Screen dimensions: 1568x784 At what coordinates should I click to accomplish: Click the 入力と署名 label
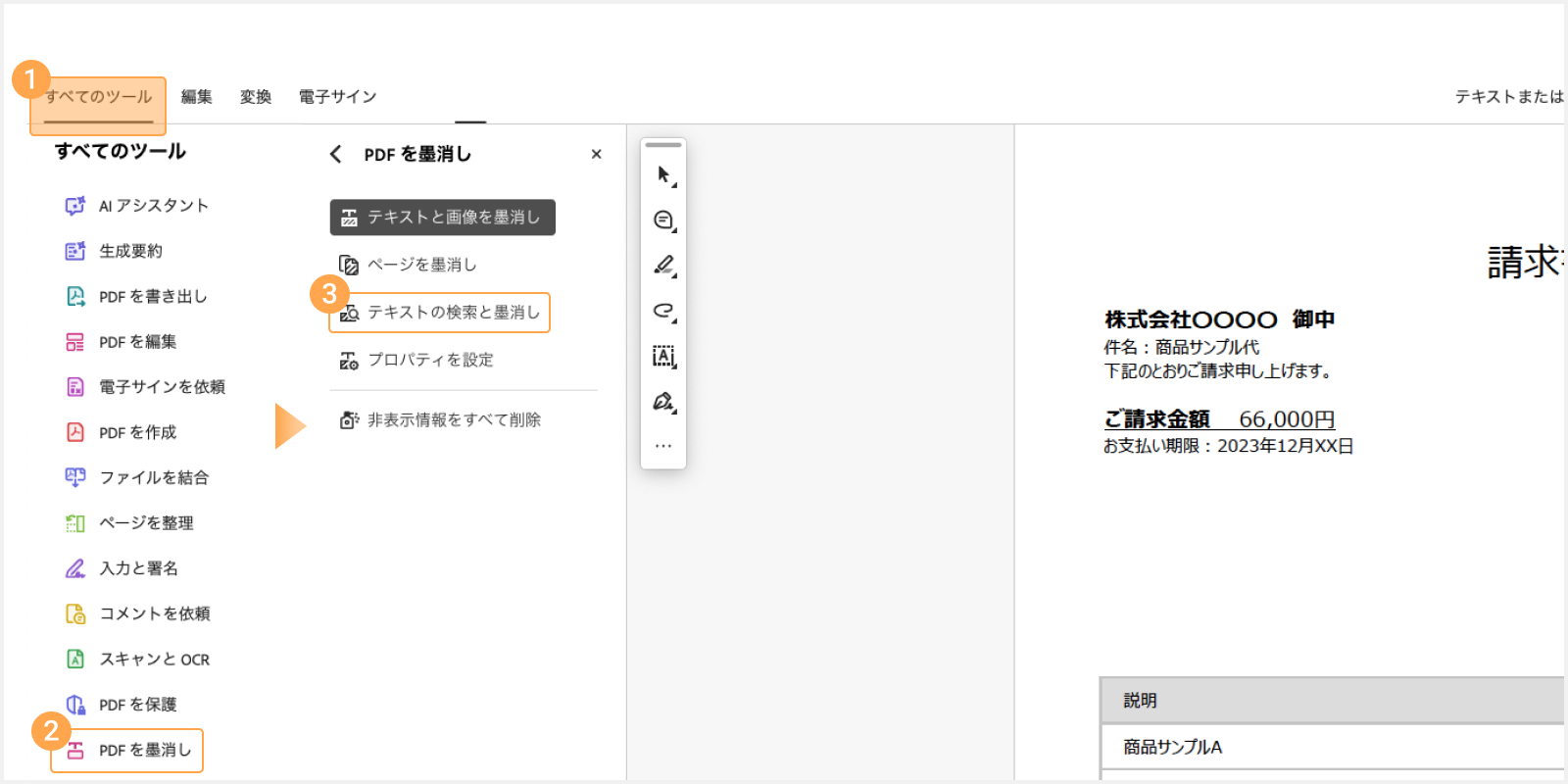pyautogui.click(x=139, y=568)
